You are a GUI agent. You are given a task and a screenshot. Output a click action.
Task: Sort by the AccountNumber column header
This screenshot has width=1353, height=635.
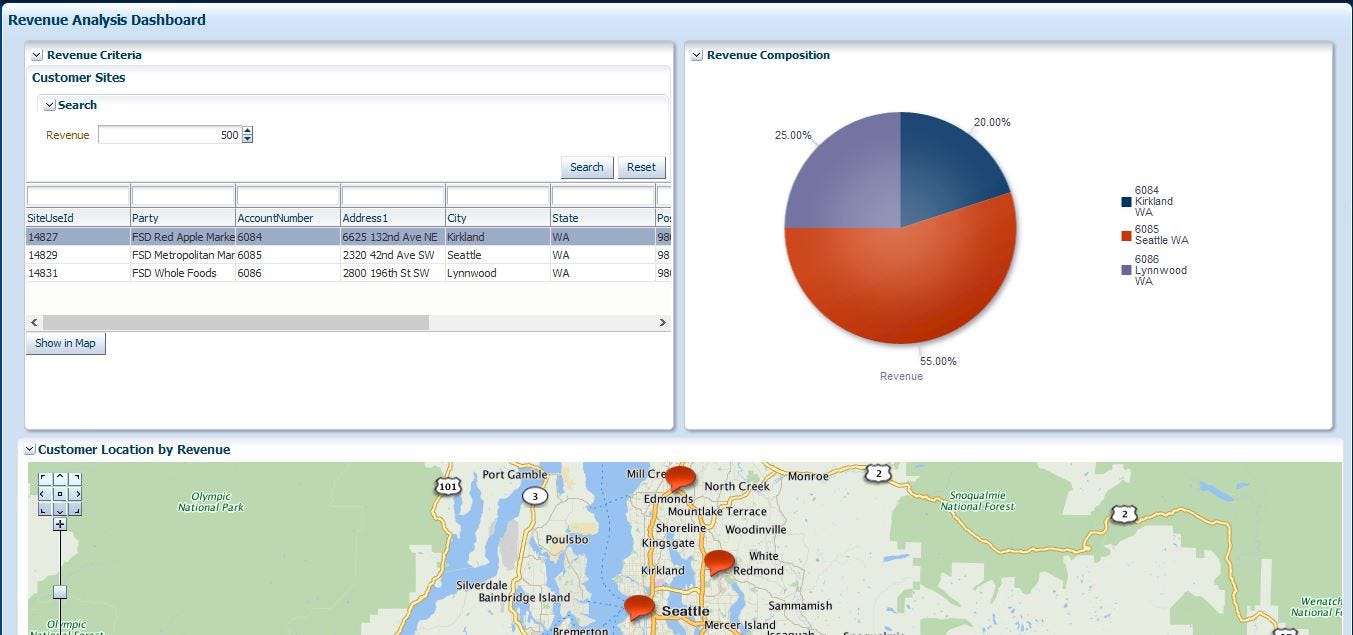tap(288, 218)
